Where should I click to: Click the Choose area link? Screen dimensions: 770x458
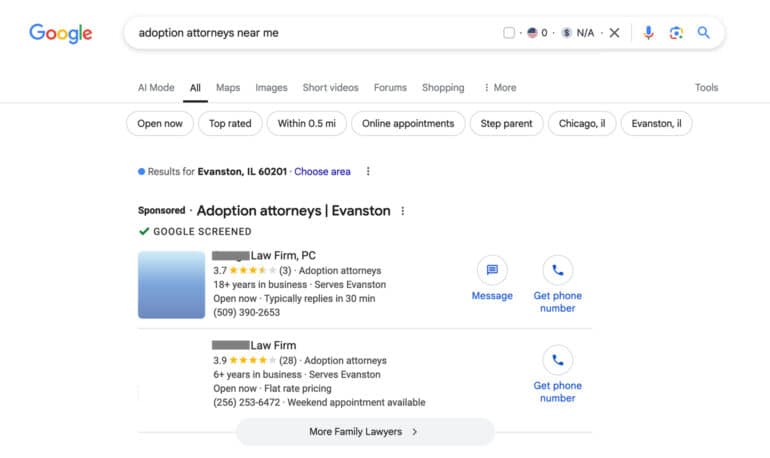pyautogui.click(x=322, y=172)
